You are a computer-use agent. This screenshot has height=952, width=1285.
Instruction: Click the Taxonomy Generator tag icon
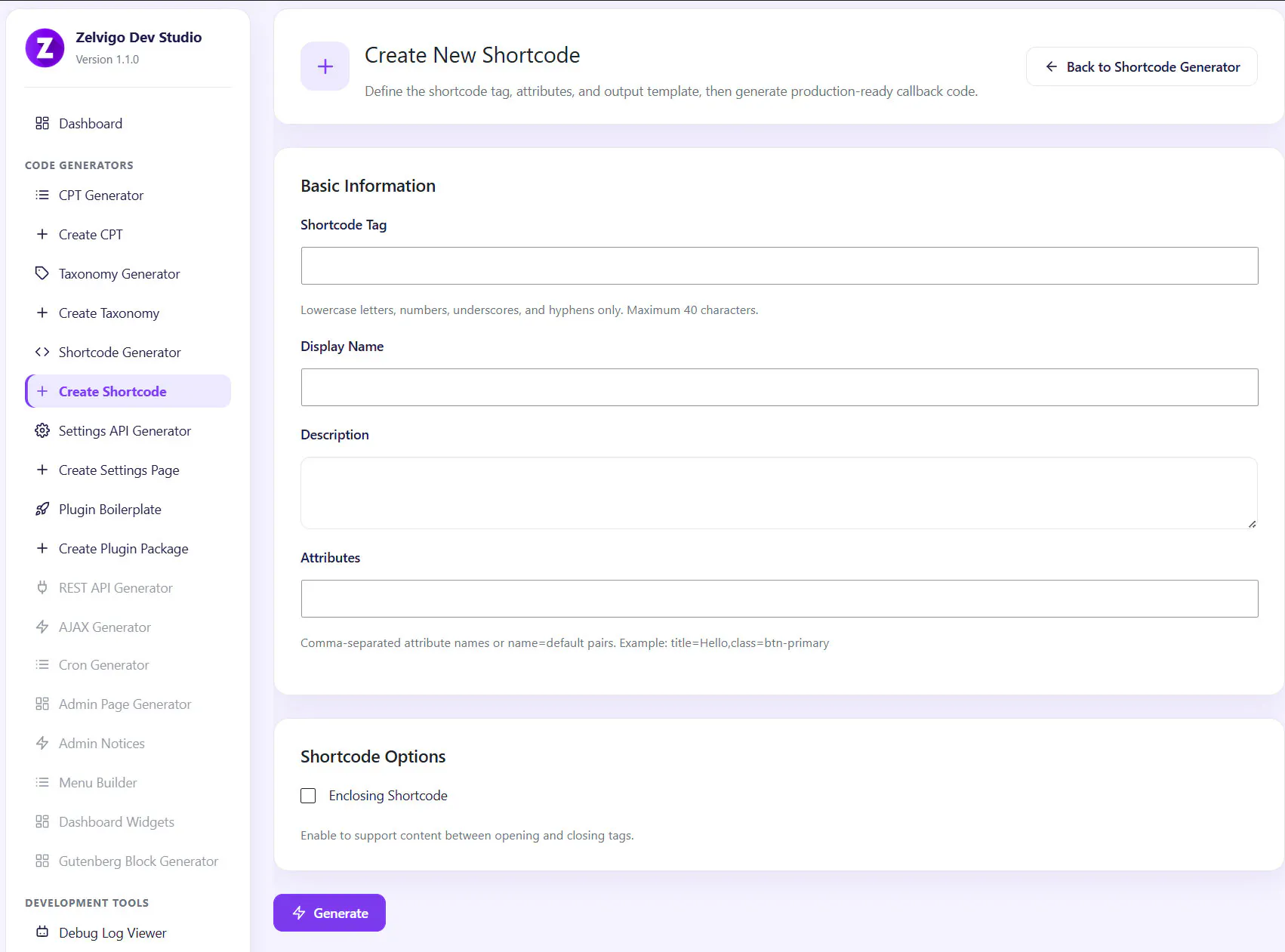(x=42, y=273)
